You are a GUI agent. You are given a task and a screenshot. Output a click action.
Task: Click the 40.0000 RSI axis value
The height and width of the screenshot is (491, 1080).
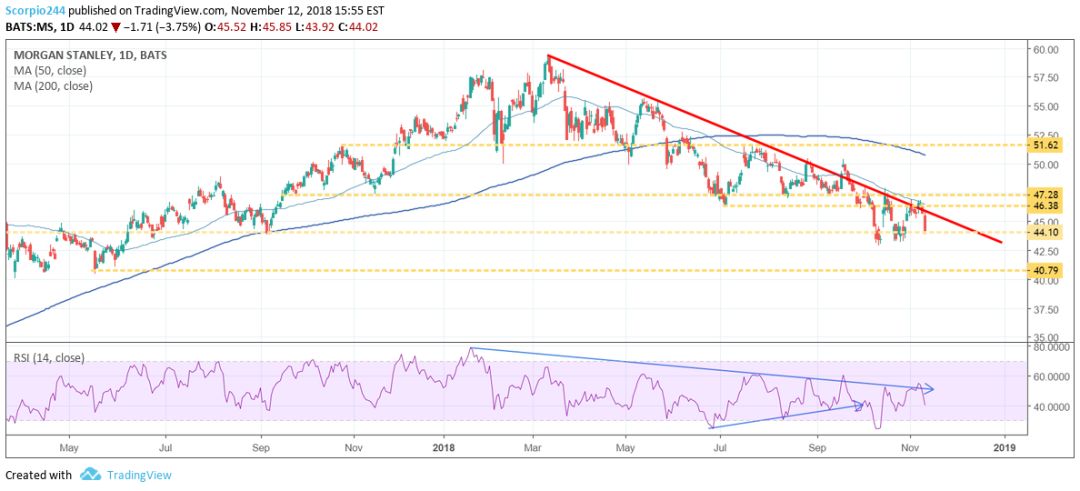pyautogui.click(x=1052, y=407)
